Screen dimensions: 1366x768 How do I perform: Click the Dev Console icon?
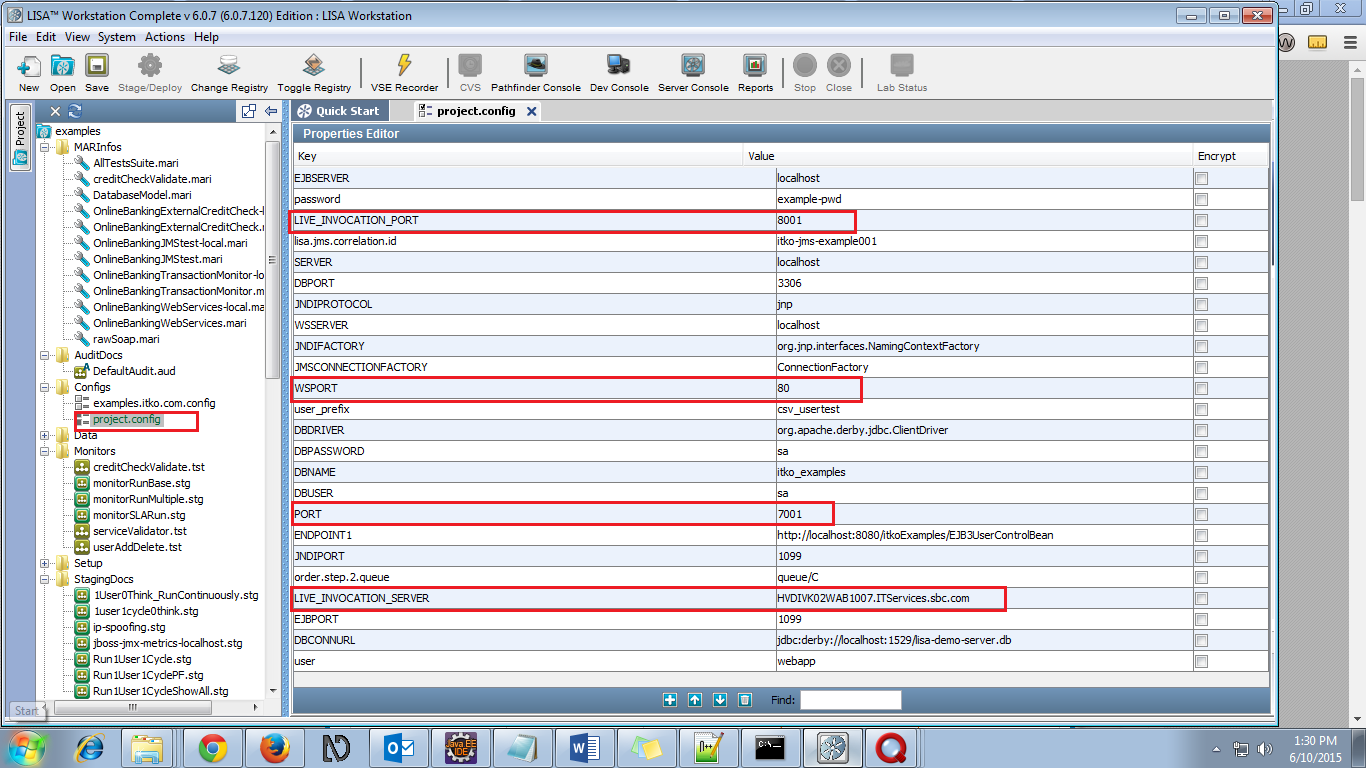point(619,66)
